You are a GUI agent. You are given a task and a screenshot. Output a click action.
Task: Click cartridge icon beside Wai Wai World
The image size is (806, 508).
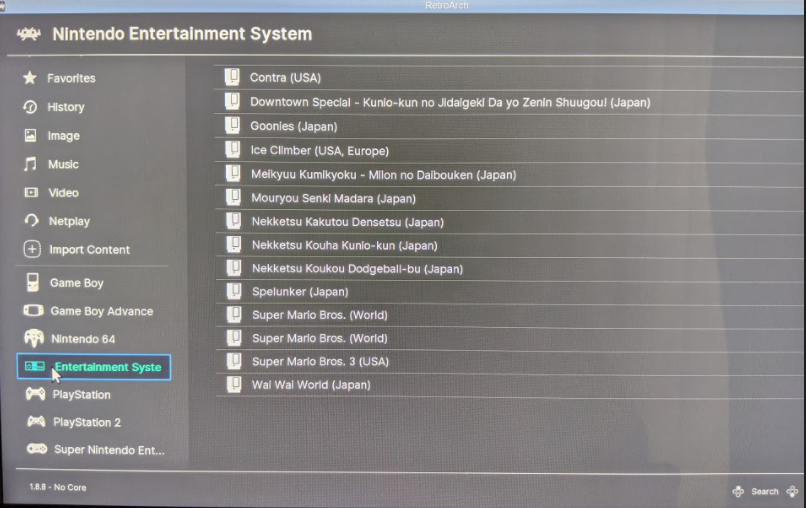234,384
